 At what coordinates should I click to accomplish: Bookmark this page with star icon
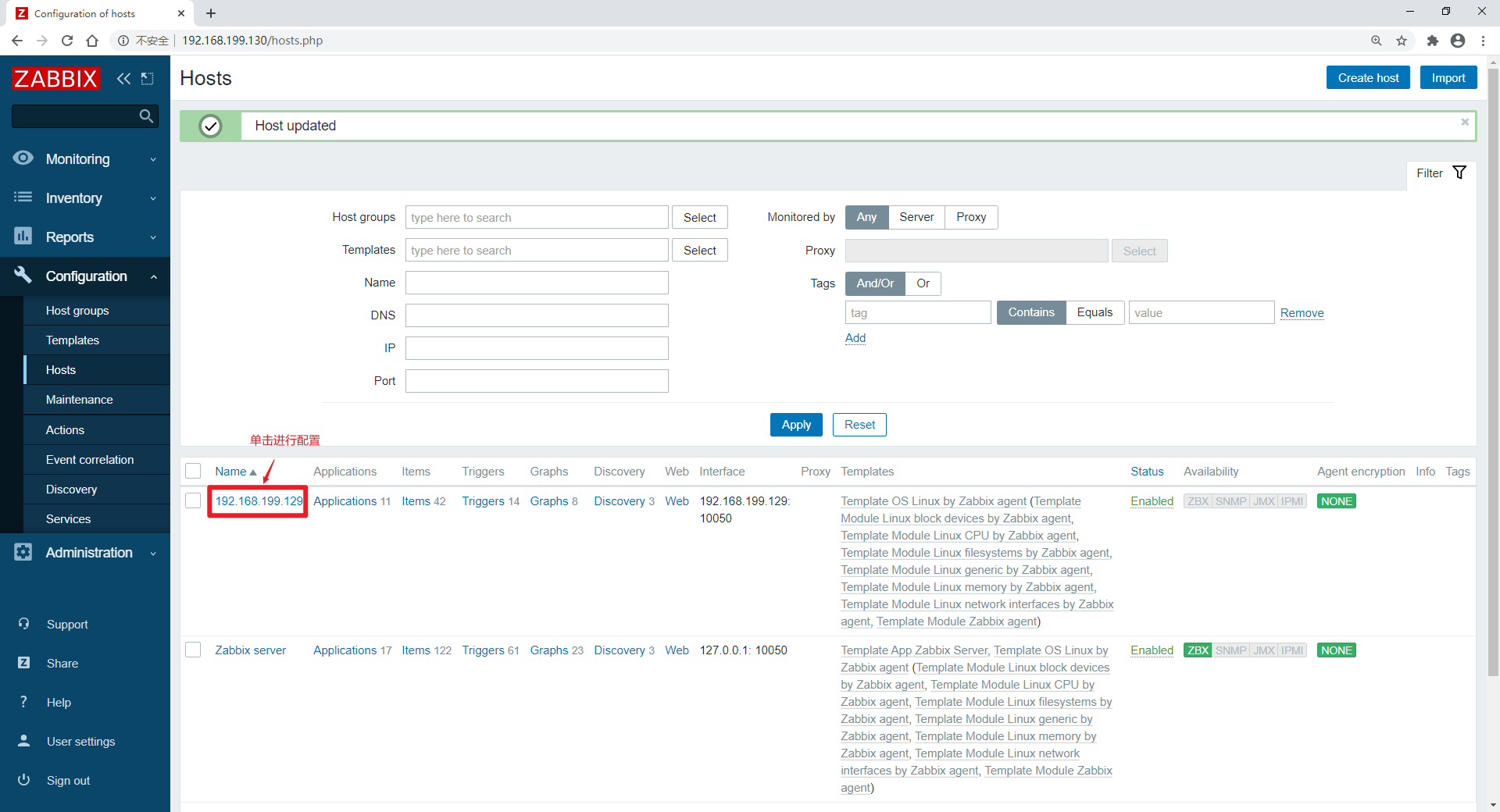tap(1402, 41)
